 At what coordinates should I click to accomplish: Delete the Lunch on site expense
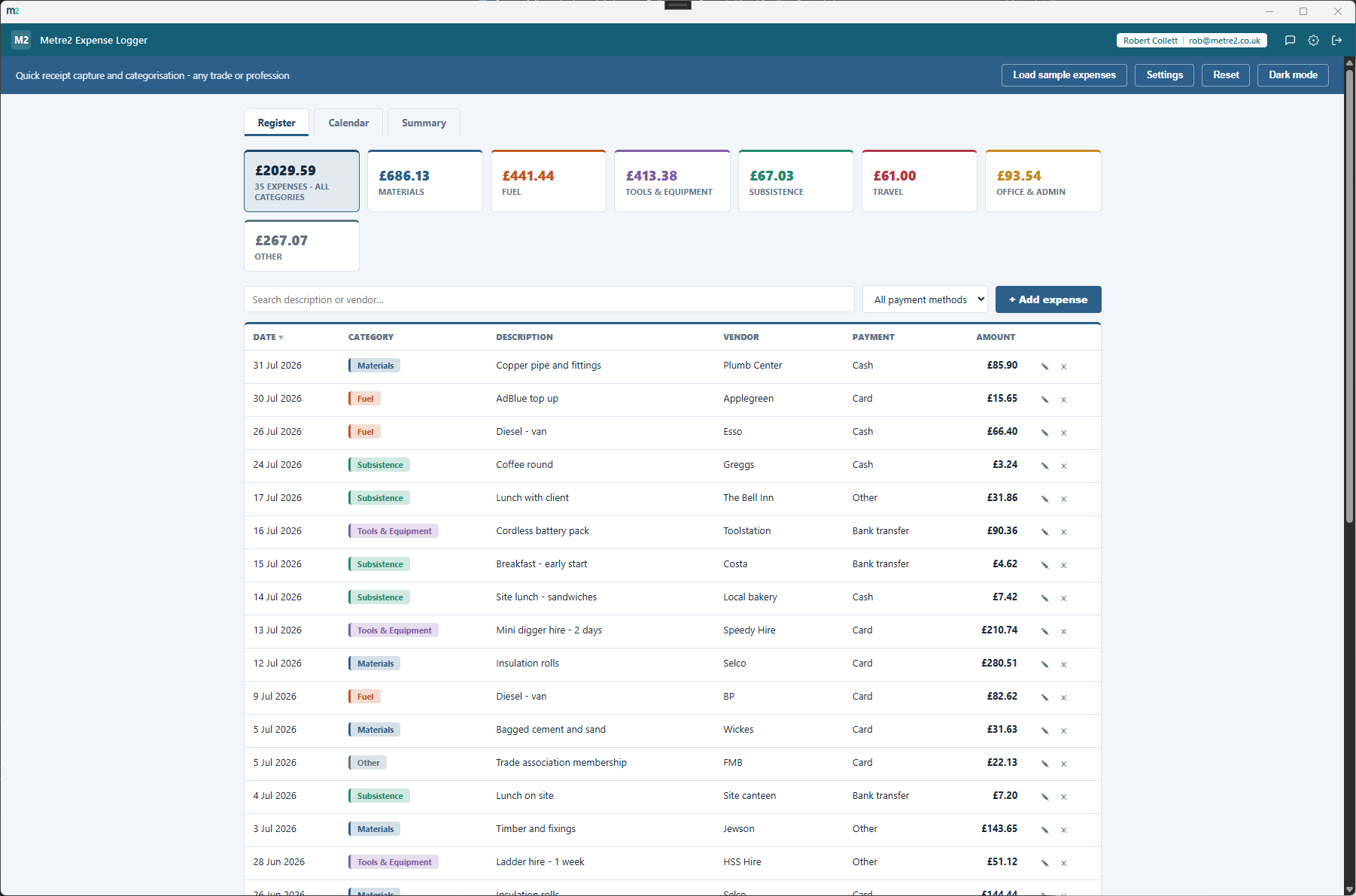[1064, 797]
